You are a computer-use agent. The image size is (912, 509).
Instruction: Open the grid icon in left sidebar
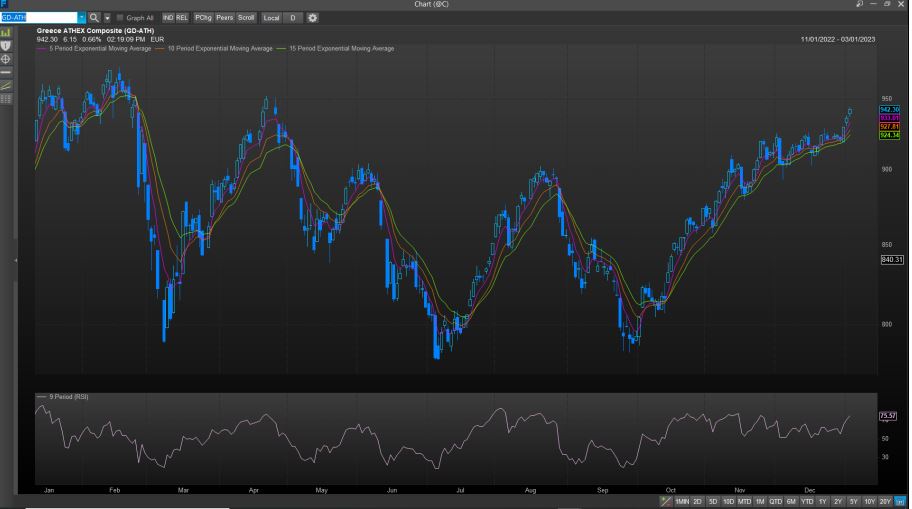click(6, 98)
